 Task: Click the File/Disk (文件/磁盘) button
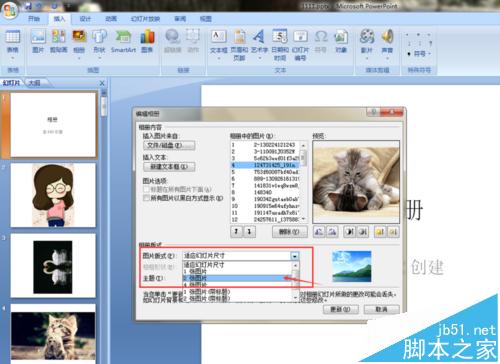(x=169, y=145)
